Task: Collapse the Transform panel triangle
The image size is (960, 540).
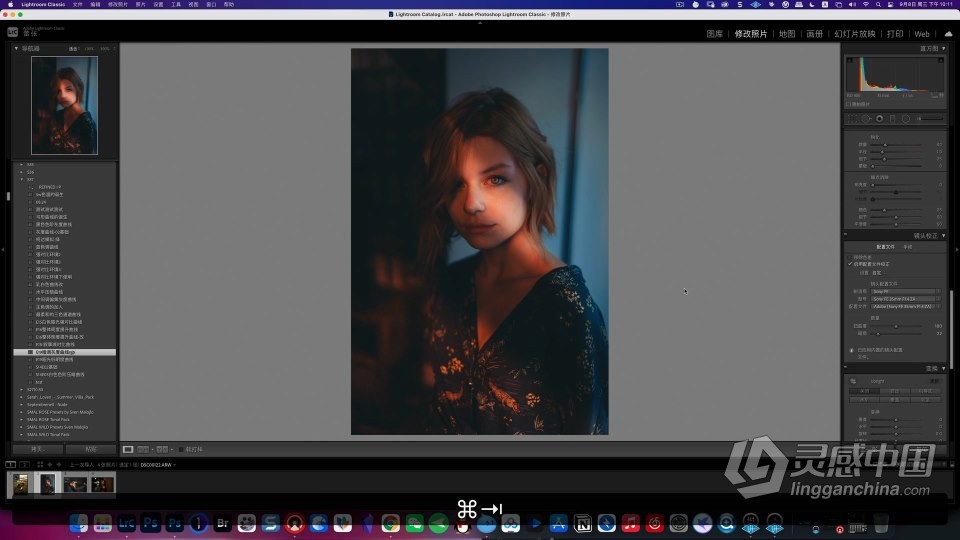Action: tap(943, 369)
